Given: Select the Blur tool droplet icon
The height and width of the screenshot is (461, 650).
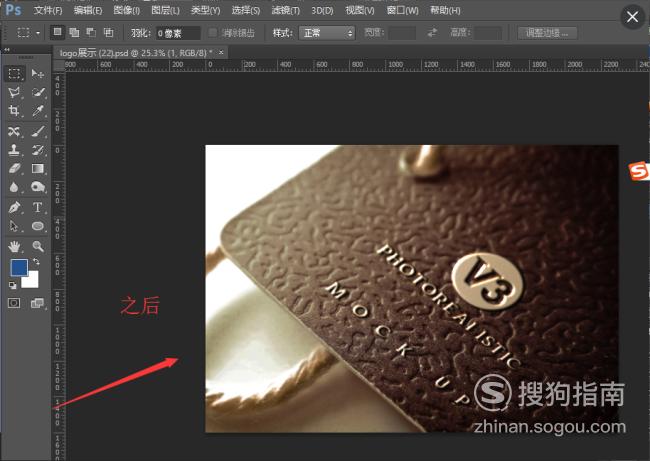Looking at the screenshot, I should pos(14,187).
